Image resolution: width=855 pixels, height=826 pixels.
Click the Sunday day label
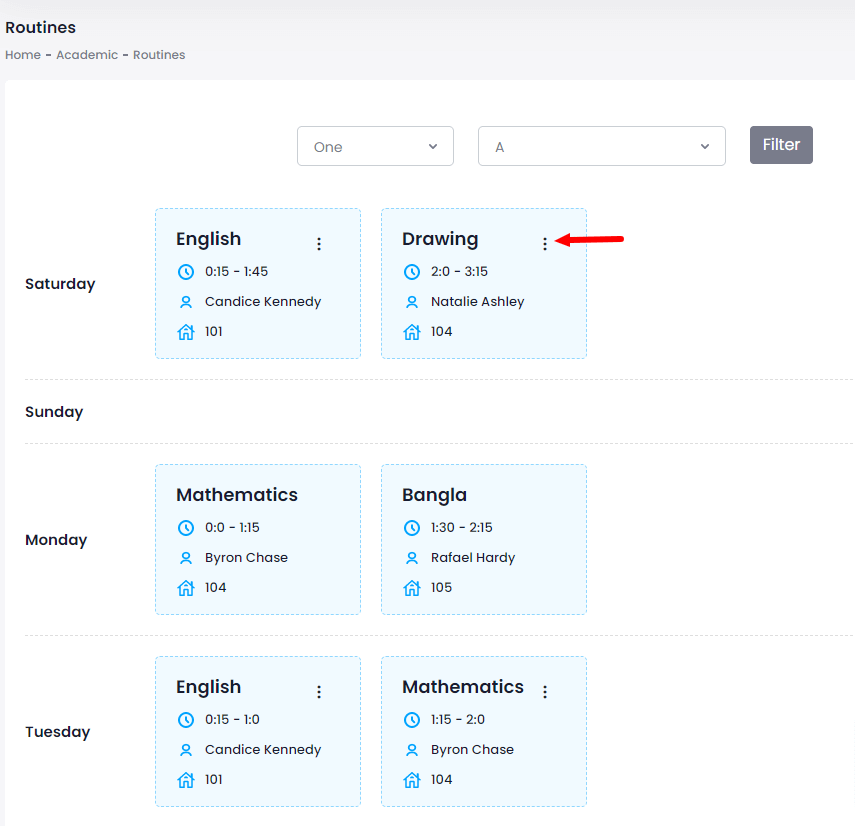point(54,412)
